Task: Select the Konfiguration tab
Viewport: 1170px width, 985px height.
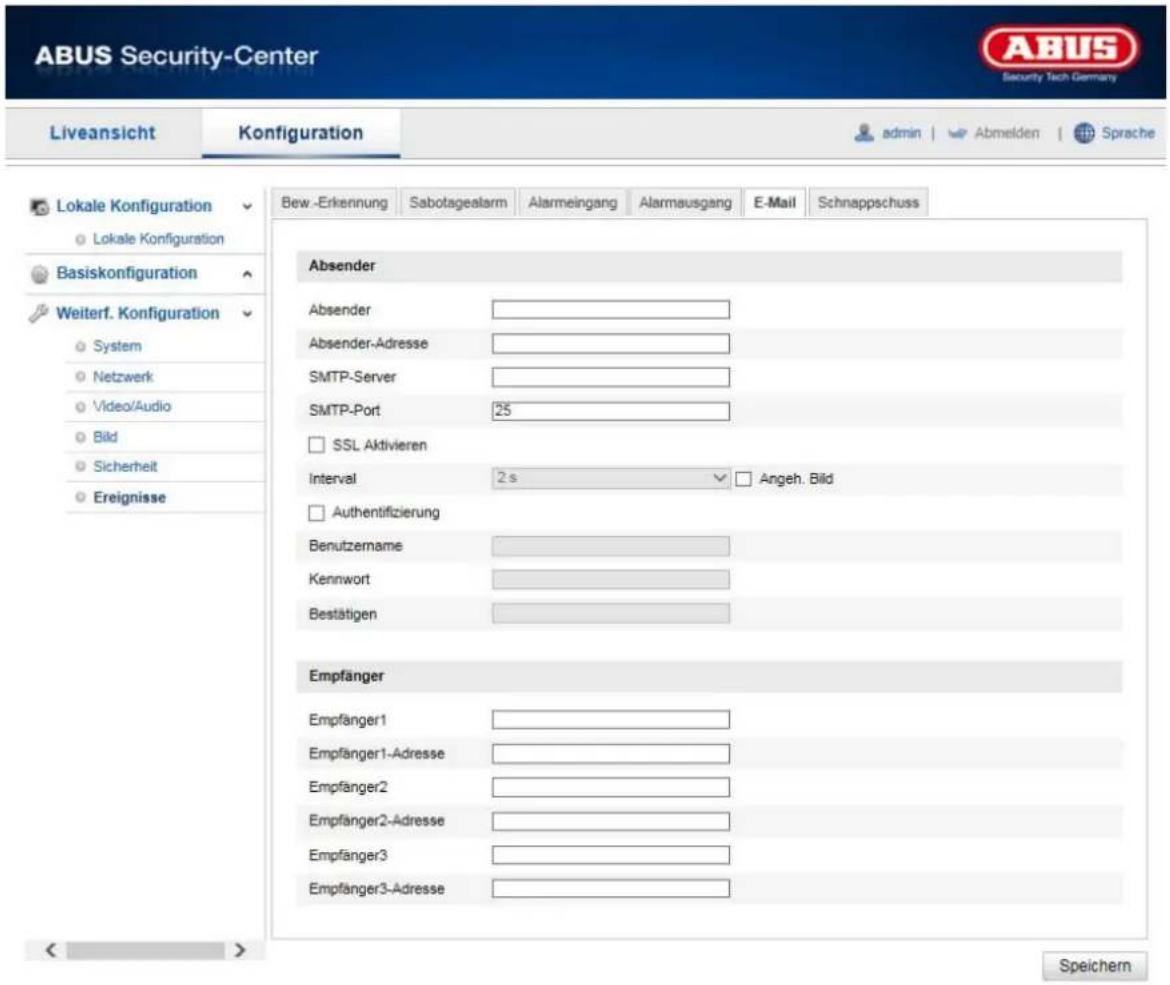Action: point(301,133)
